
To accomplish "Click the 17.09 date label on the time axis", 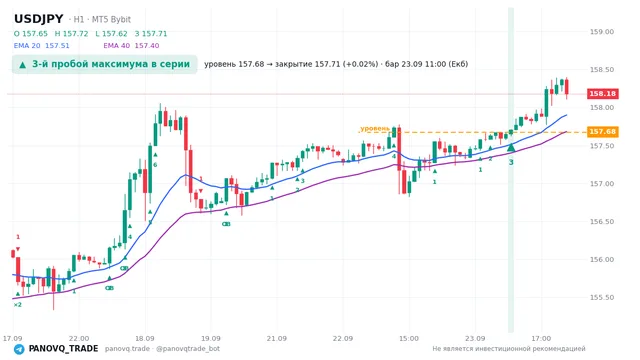I will 12,338.
